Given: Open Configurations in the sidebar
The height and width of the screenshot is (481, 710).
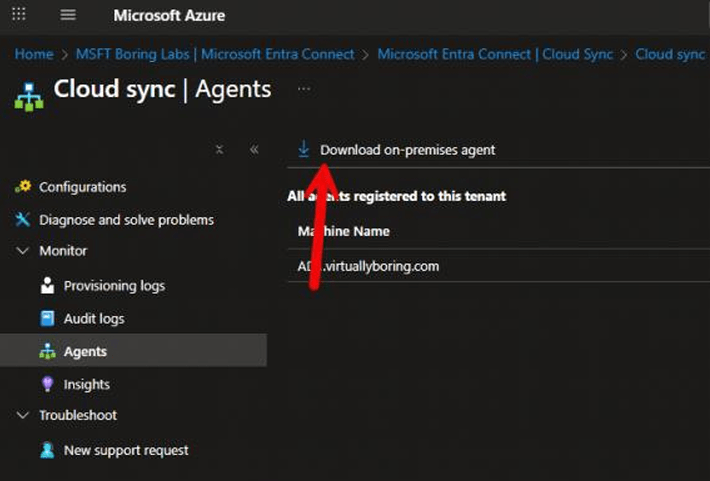Looking at the screenshot, I should coord(82,187).
